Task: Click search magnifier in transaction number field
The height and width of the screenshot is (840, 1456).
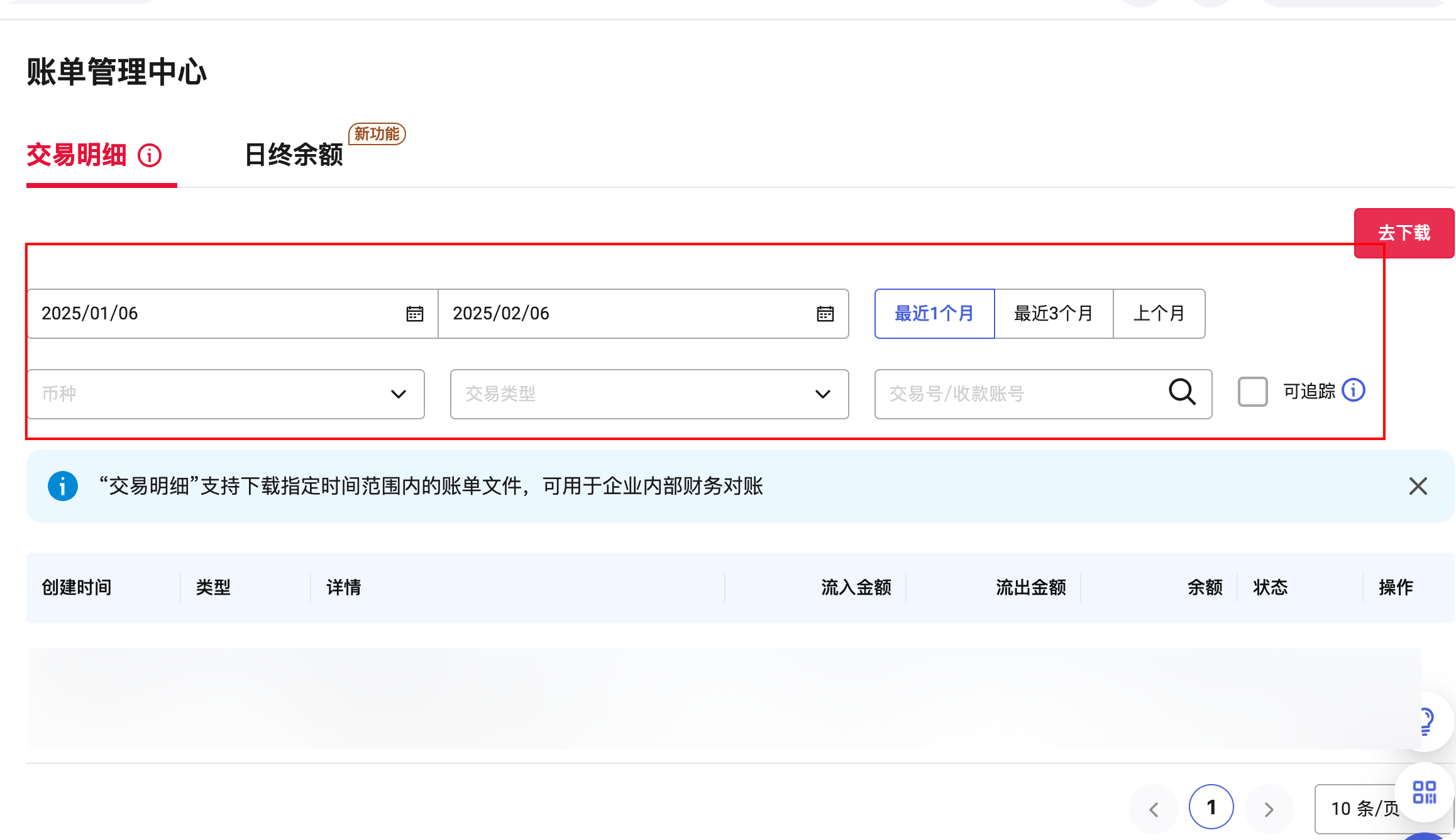Action: click(x=1182, y=392)
